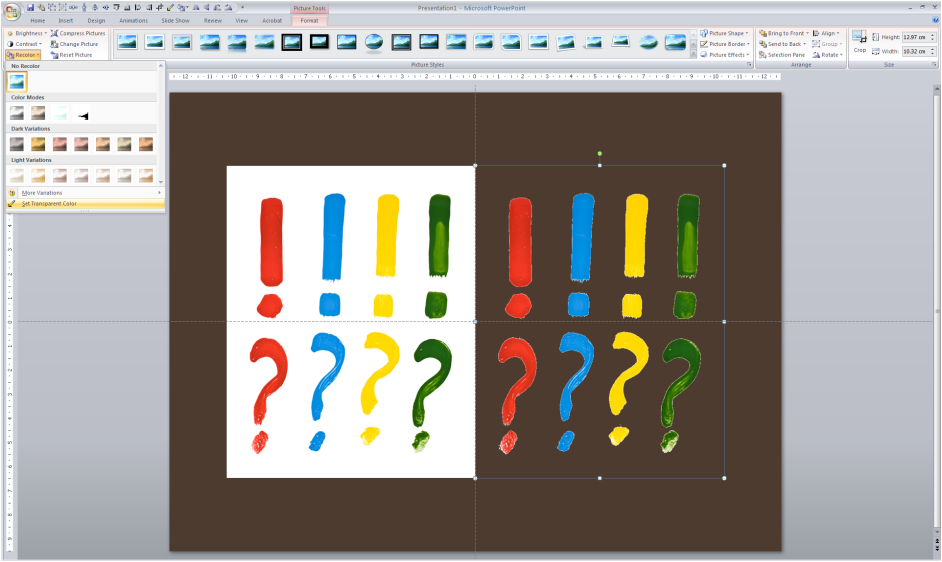Switch to the Acrobat tab
The height and width of the screenshot is (562, 942).
pos(272,20)
